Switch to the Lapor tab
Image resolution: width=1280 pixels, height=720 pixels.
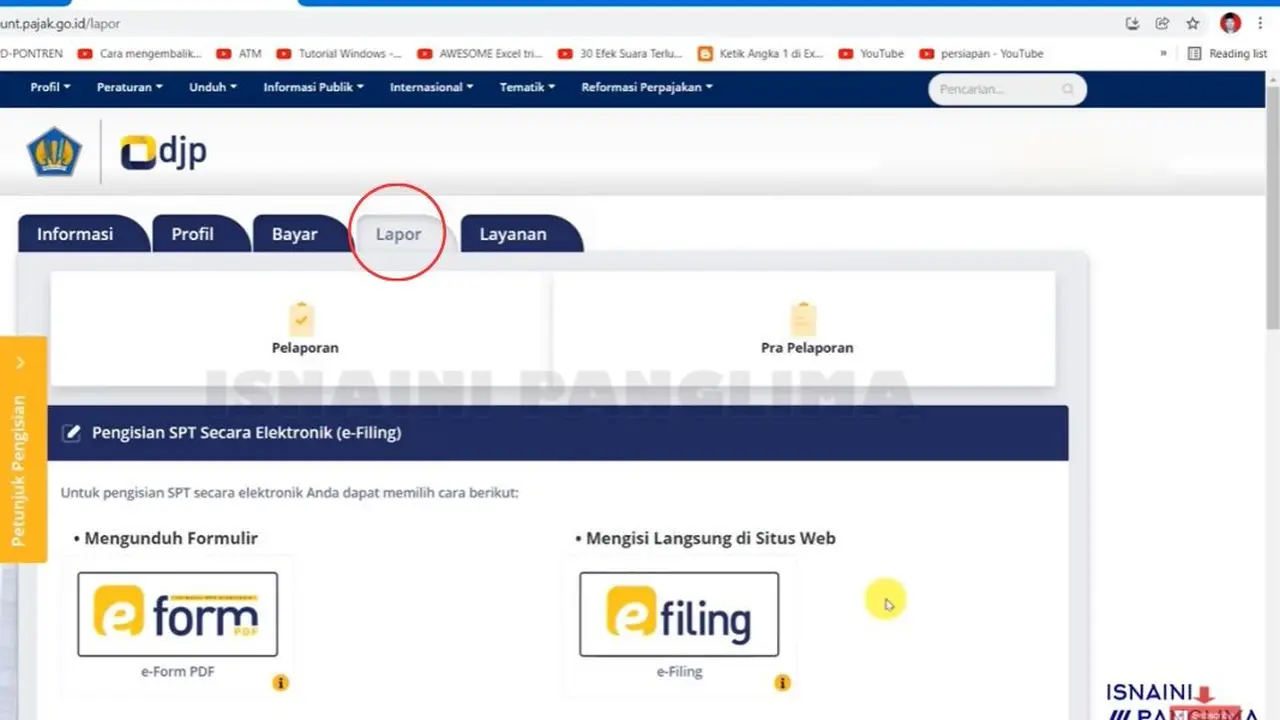point(398,233)
